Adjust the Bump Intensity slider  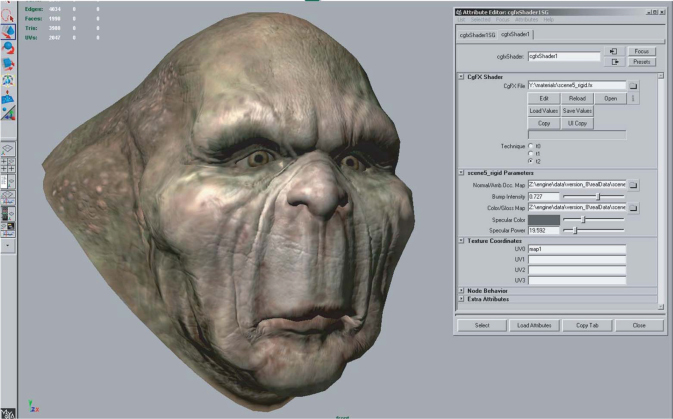600,197
